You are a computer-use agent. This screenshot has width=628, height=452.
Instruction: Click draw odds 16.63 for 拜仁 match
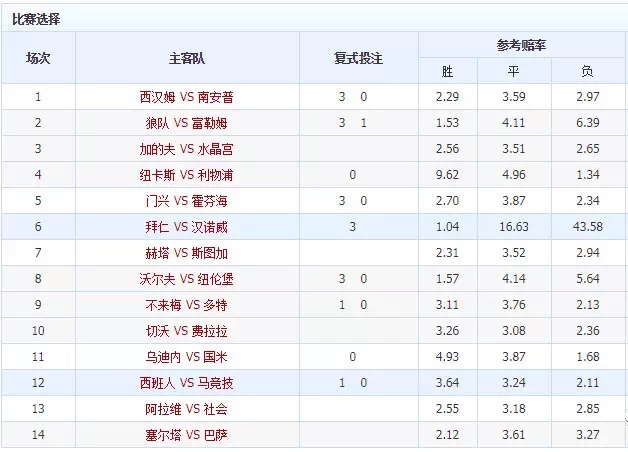tap(513, 227)
